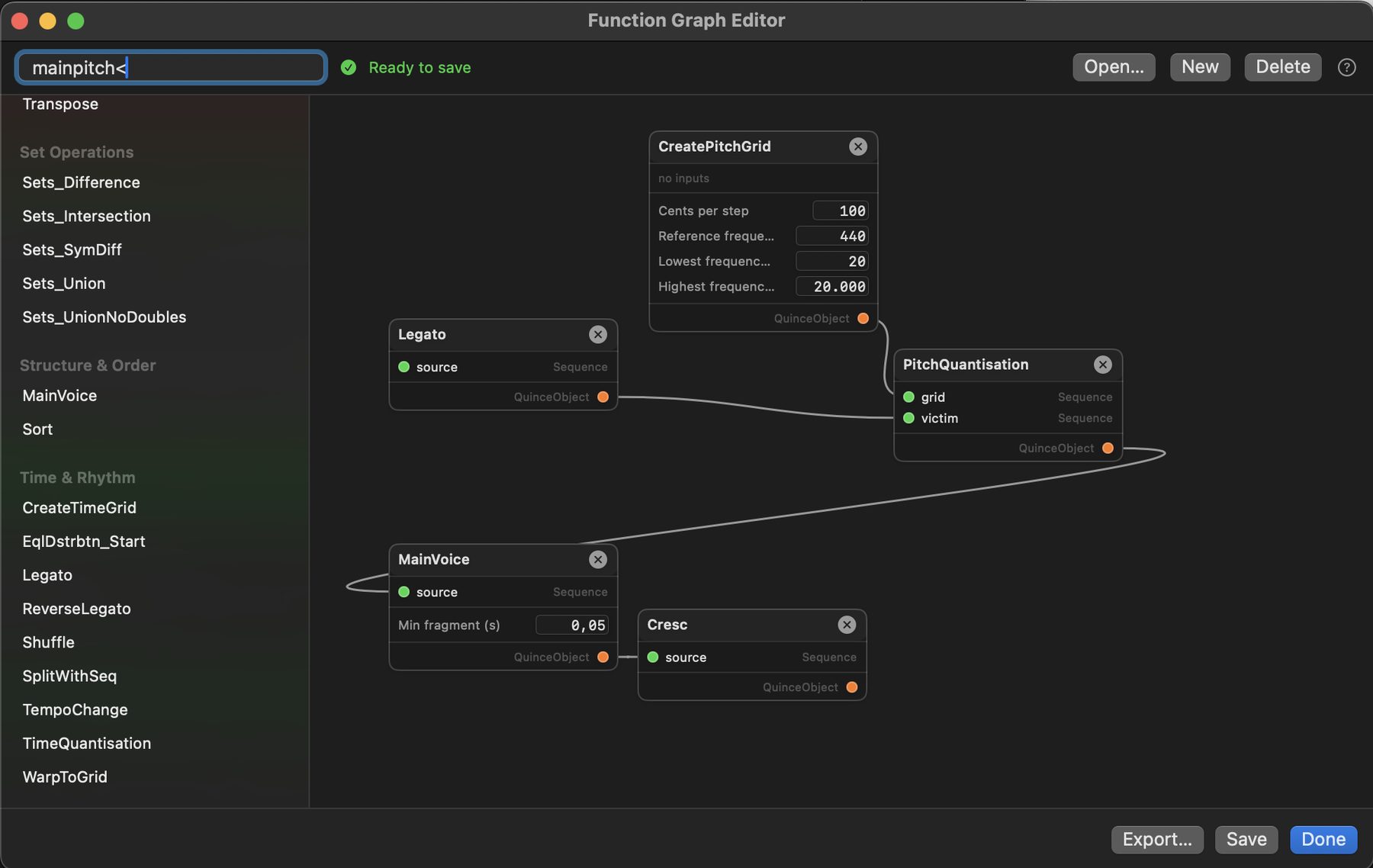Save the function graph
1373x868 pixels.
point(1246,839)
